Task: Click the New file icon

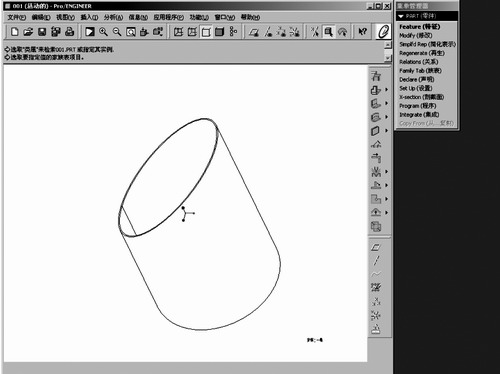Action: click(14, 32)
